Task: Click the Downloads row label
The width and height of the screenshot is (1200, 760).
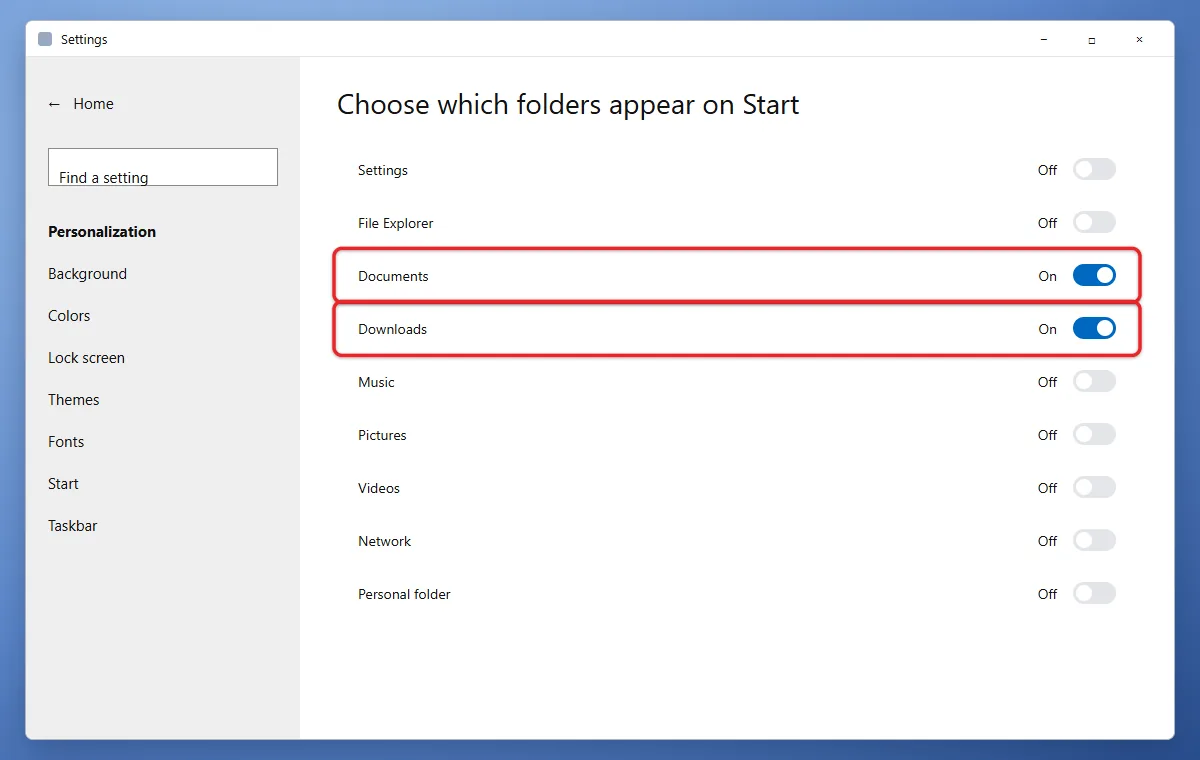Action: 392,329
